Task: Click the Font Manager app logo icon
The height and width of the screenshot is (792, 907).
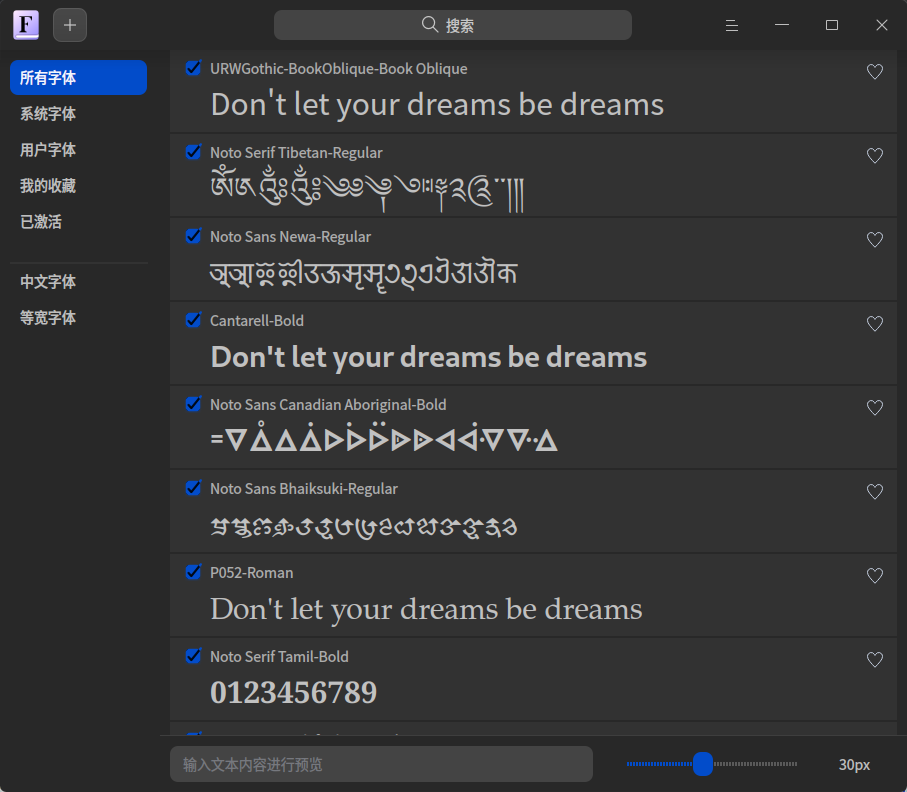Action: tap(26, 25)
